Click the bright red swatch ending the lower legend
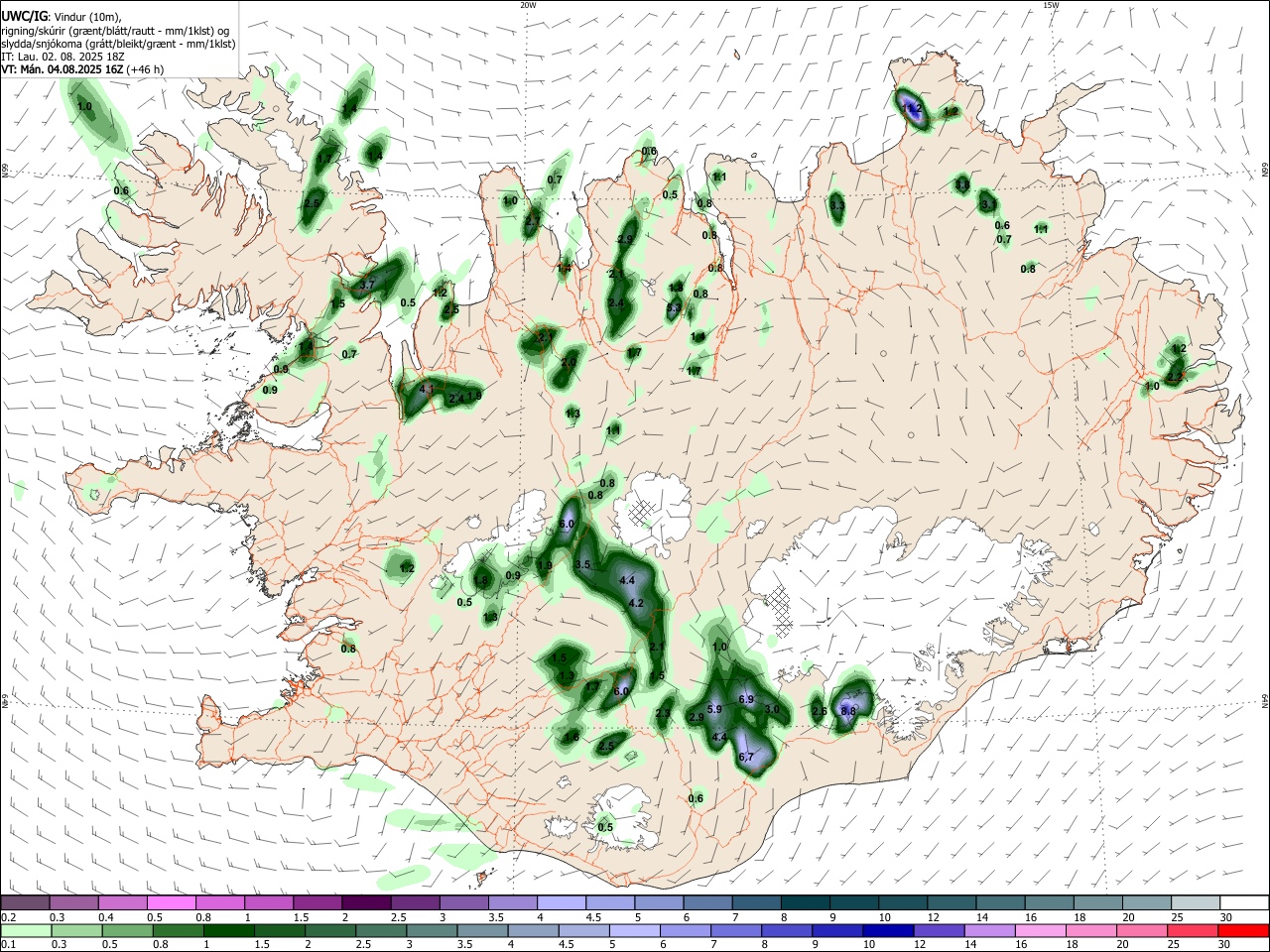 tap(1243, 930)
